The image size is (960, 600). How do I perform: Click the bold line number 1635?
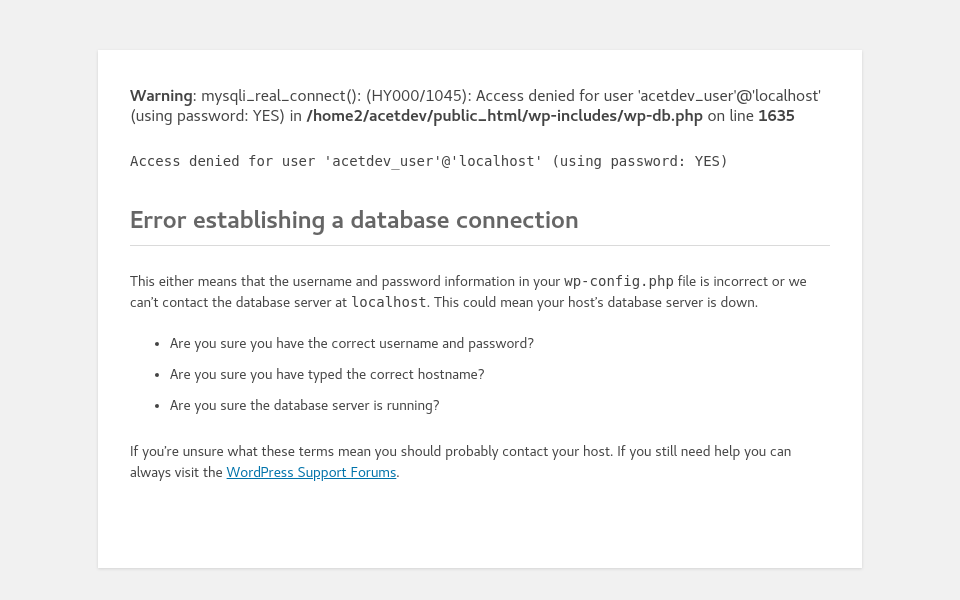coord(776,116)
